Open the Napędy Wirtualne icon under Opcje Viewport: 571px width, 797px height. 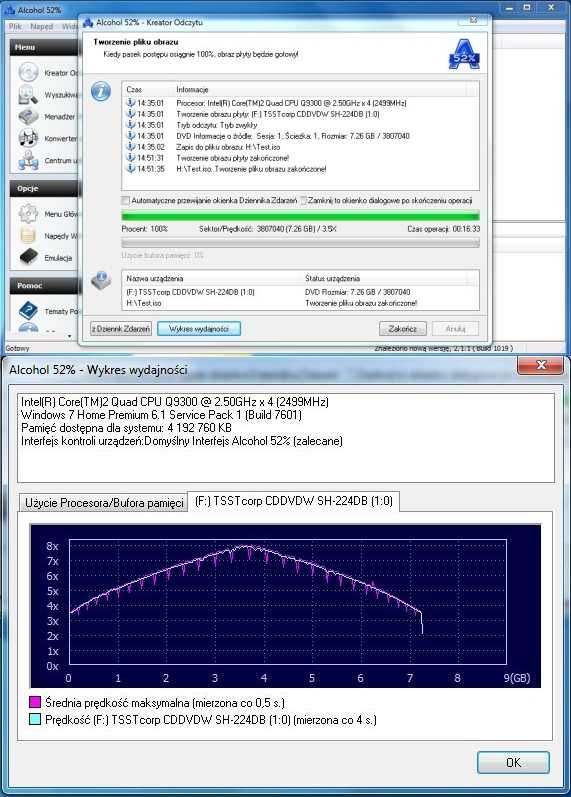(28, 235)
